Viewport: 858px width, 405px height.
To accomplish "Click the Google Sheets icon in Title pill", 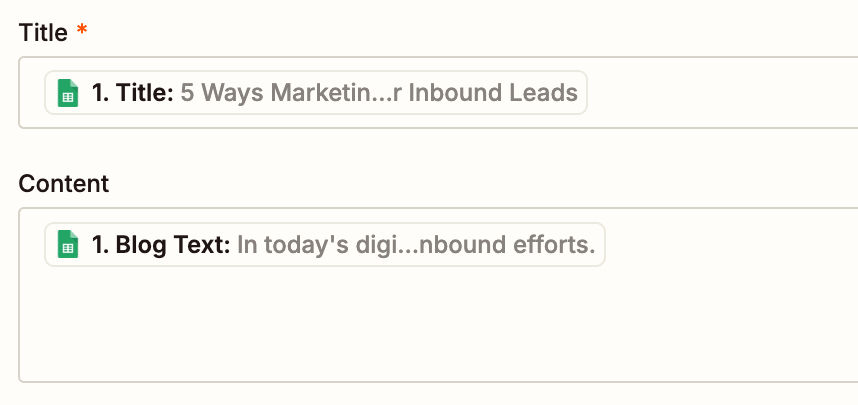I will [68, 93].
